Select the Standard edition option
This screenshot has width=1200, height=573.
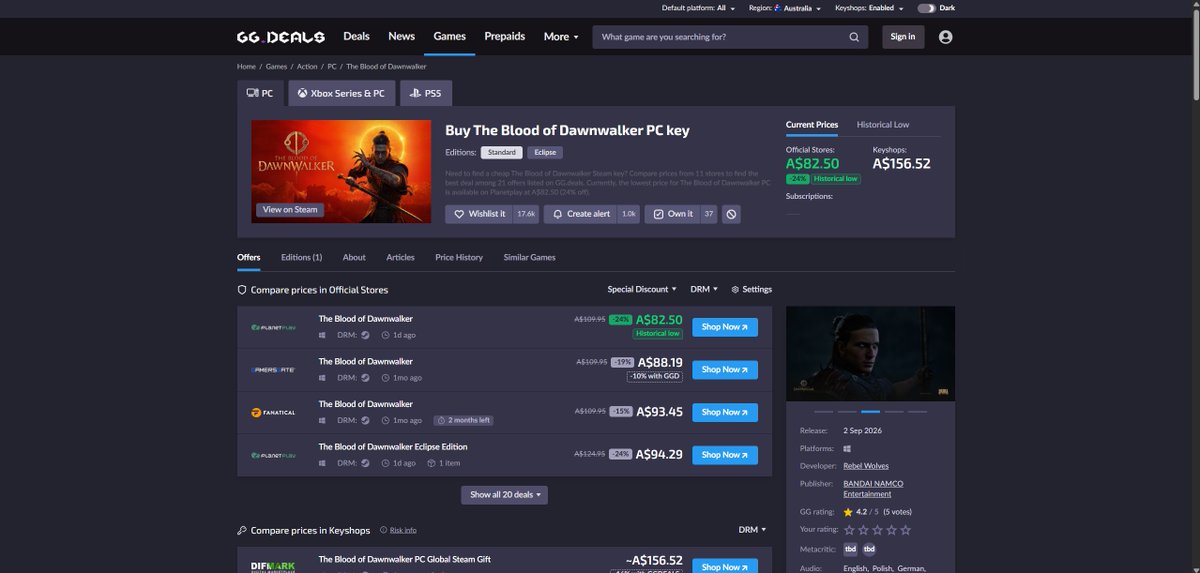click(502, 152)
